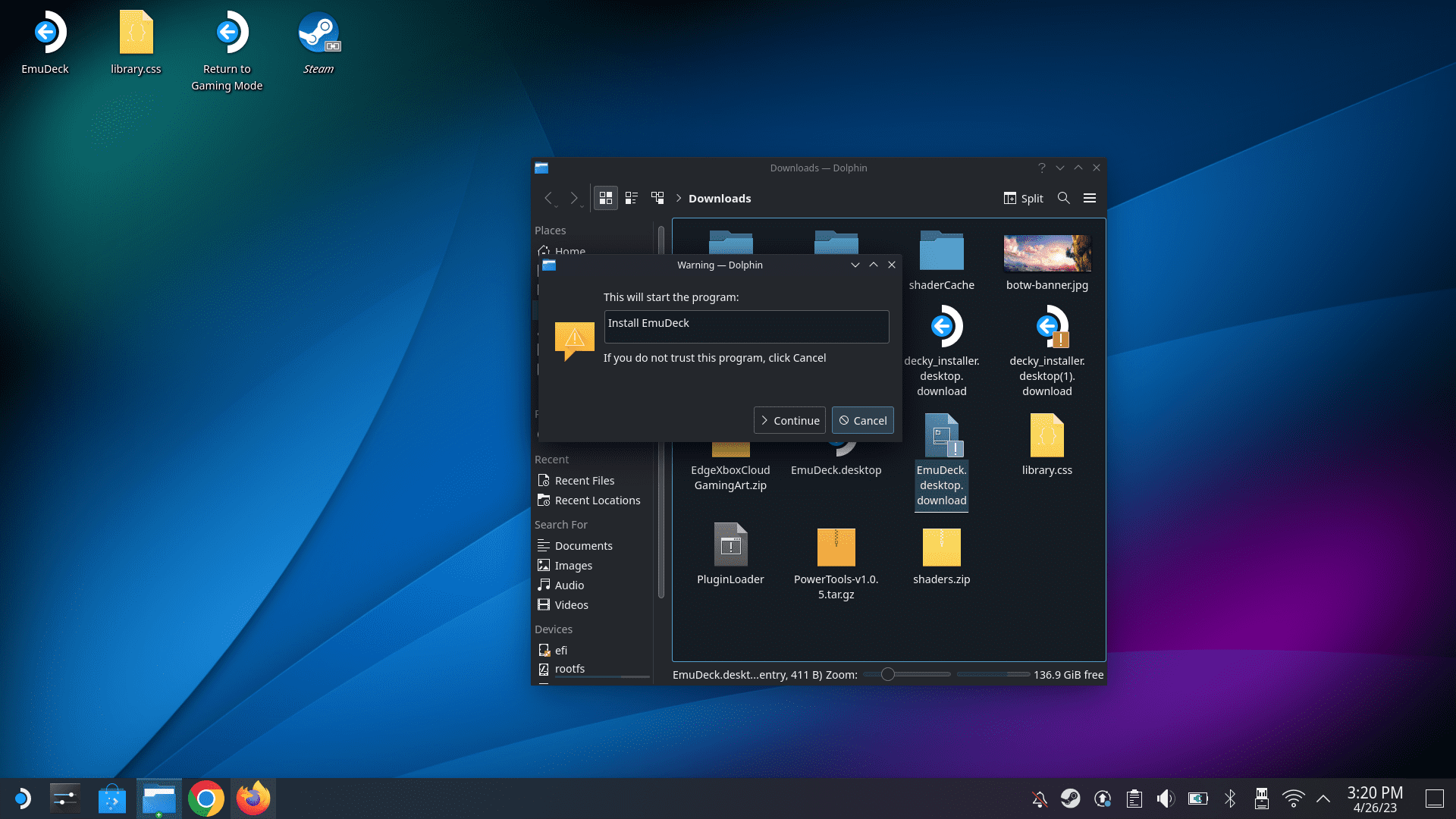
Task: Open the Wi-Fi network tray icon
Action: [x=1293, y=799]
